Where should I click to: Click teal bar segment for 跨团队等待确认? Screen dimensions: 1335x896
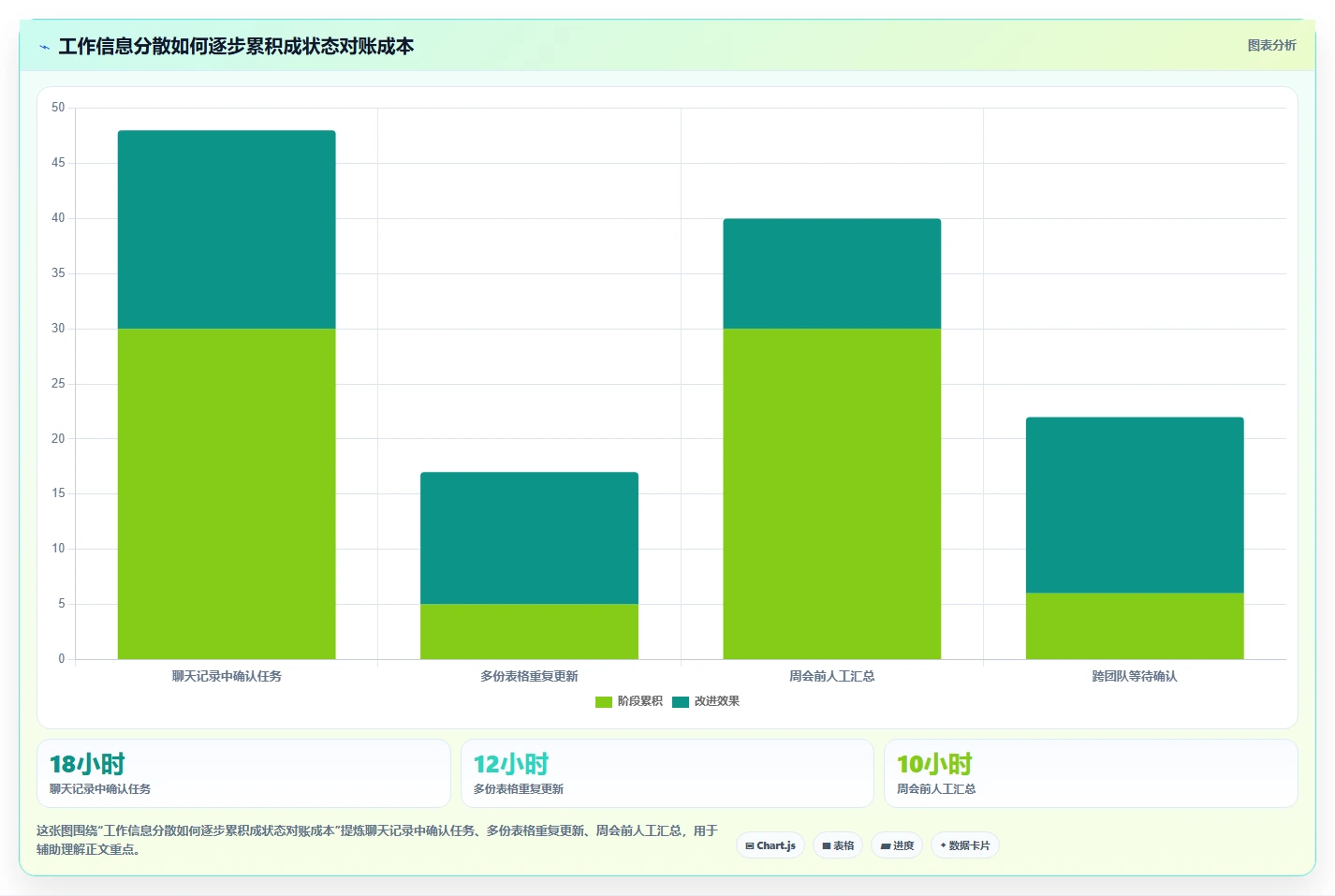(x=1135, y=505)
